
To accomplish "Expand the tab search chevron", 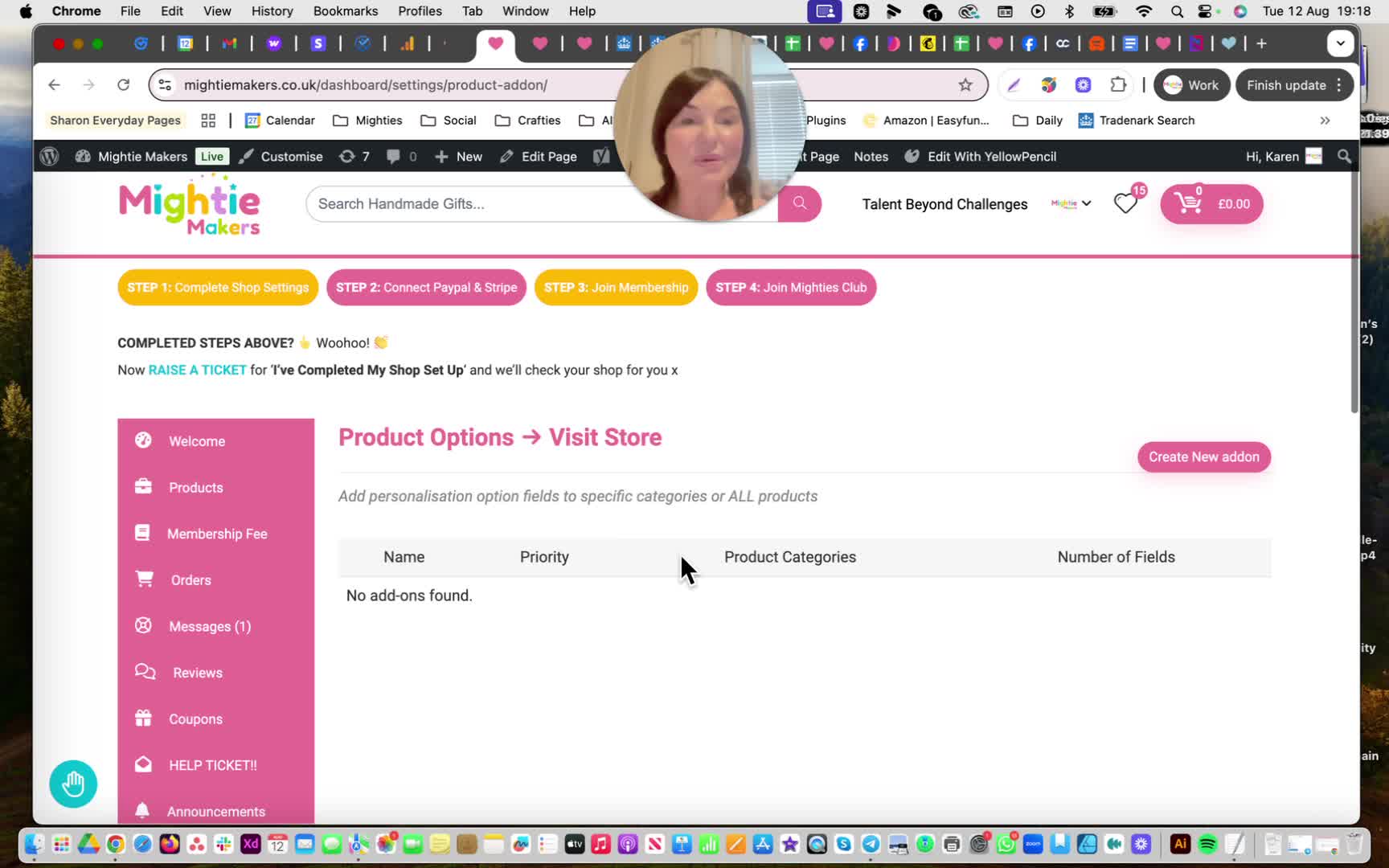I will (1340, 43).
